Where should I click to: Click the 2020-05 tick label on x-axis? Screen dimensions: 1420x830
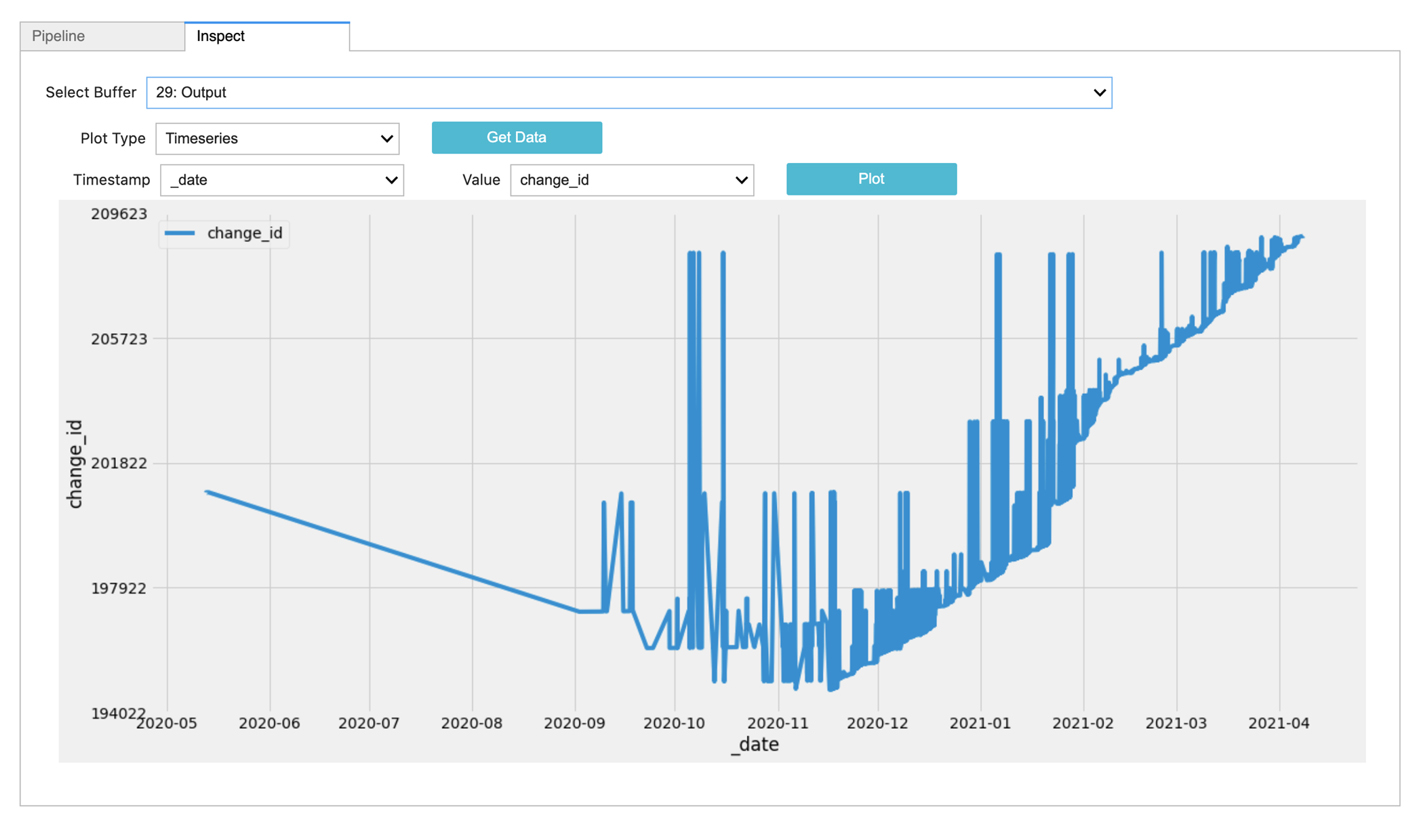[x=166, y=721]
